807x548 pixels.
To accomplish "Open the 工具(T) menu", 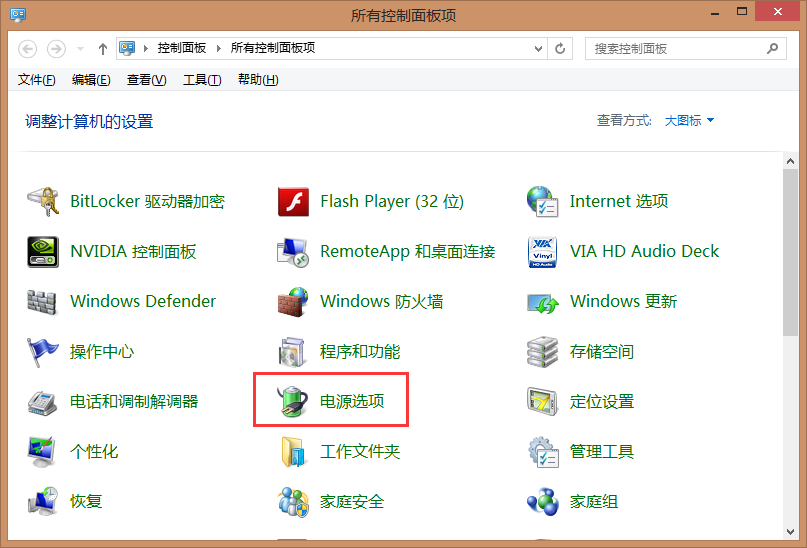I will pos(202,80).
